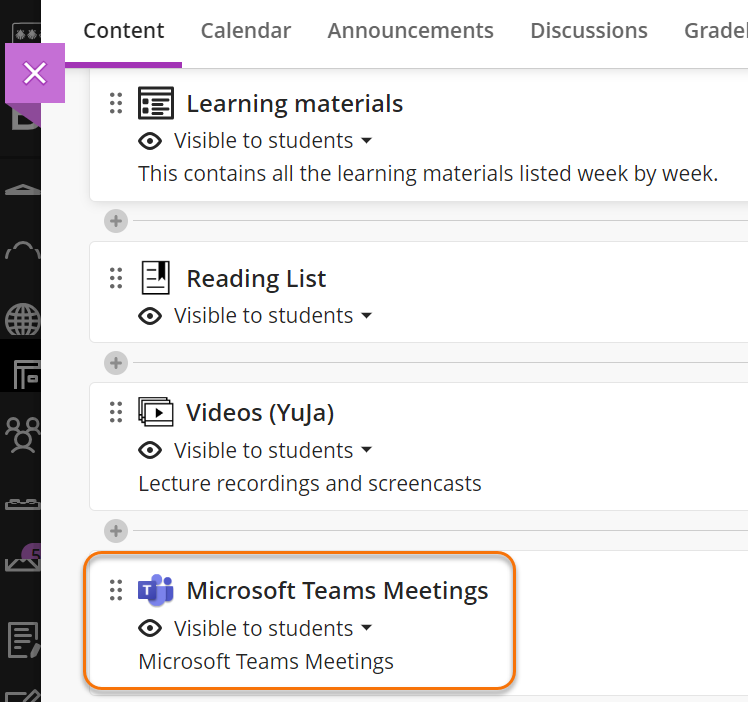Toggle the eye icon under Videos (YuJa)
The image size is (748, 702).
pyautogui.click(x=150, y=450)
